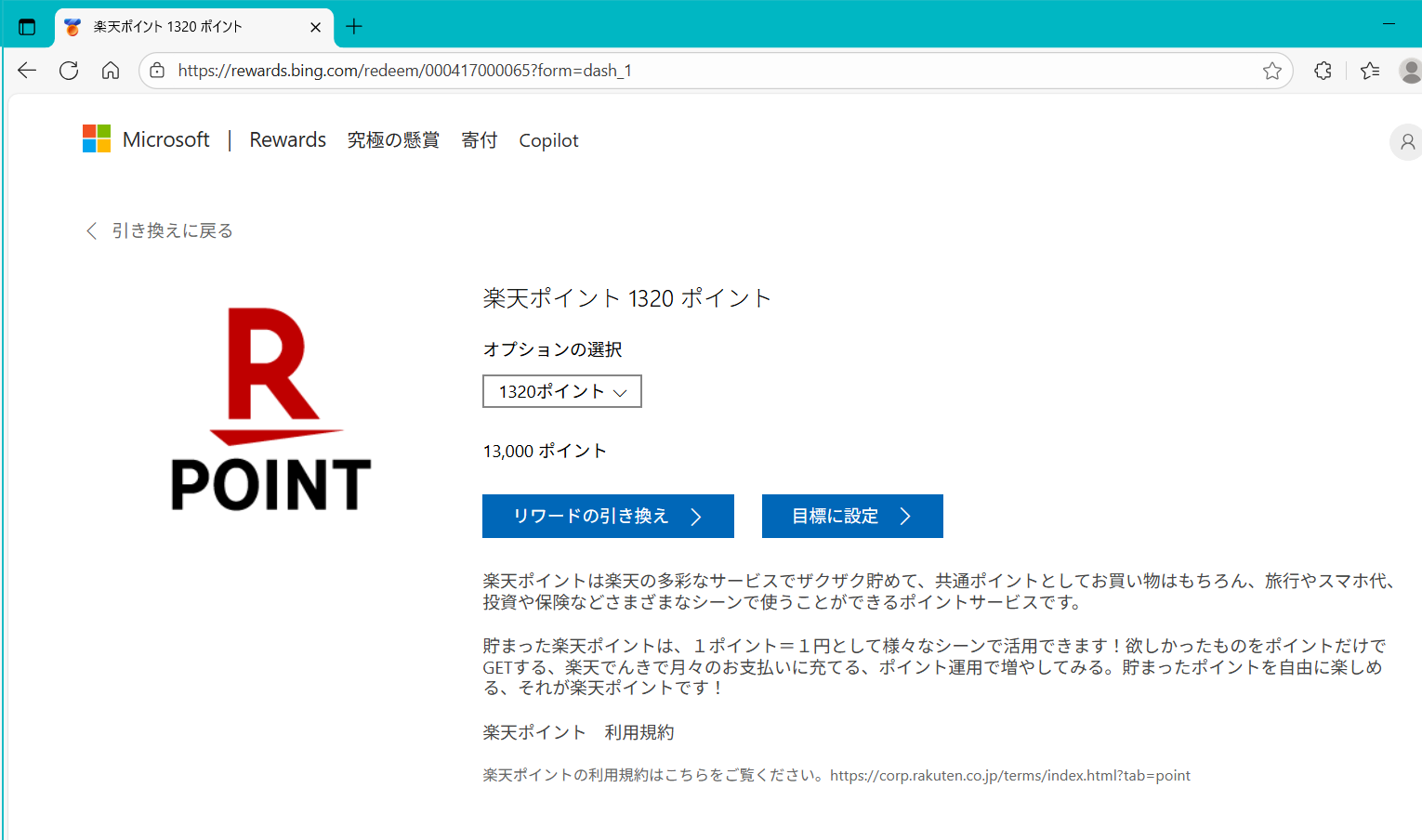The image size is (1422, 840).
Task: Go to the browser home icon
Action: [x=111, y=71]
